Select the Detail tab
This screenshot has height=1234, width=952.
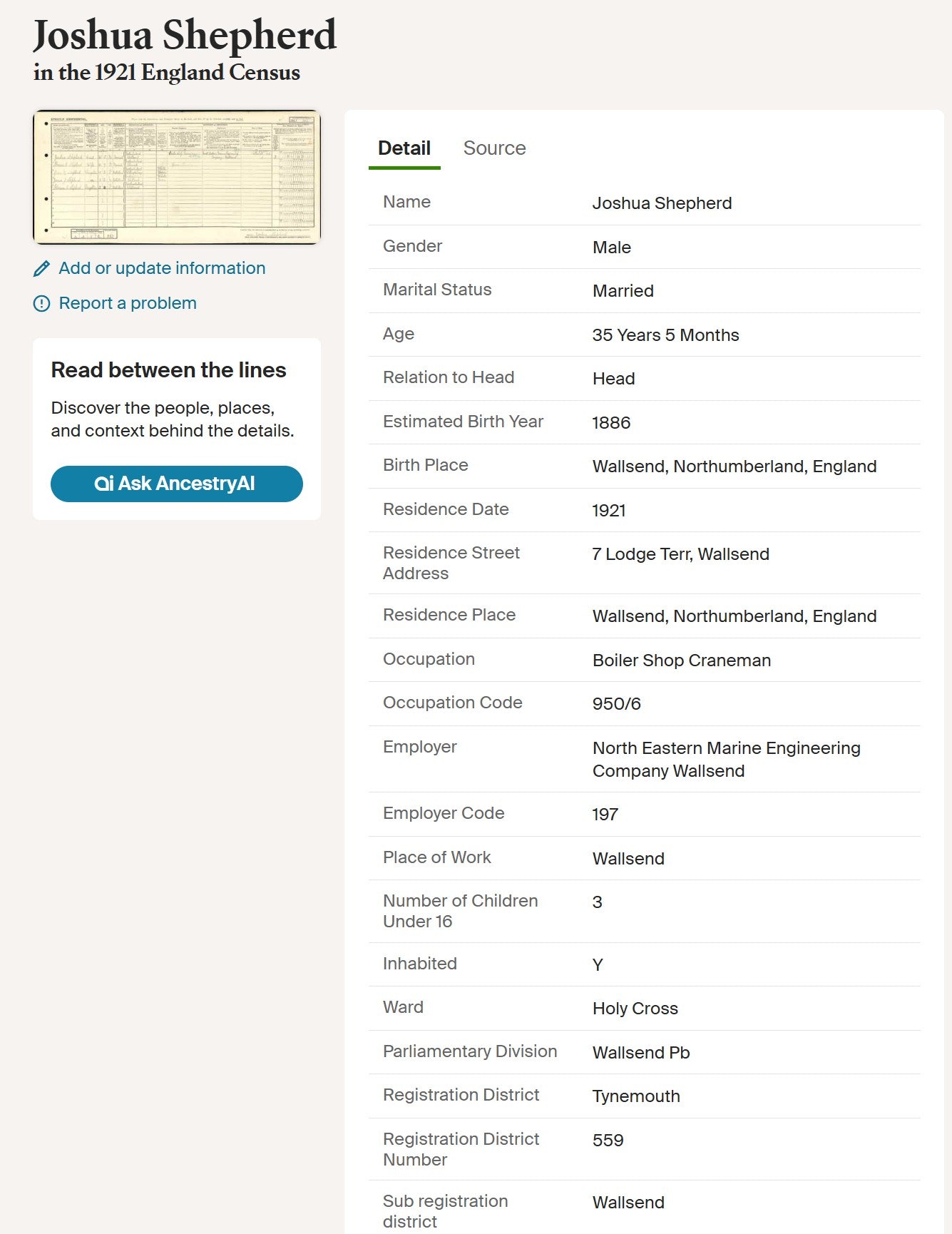[404, 148]
